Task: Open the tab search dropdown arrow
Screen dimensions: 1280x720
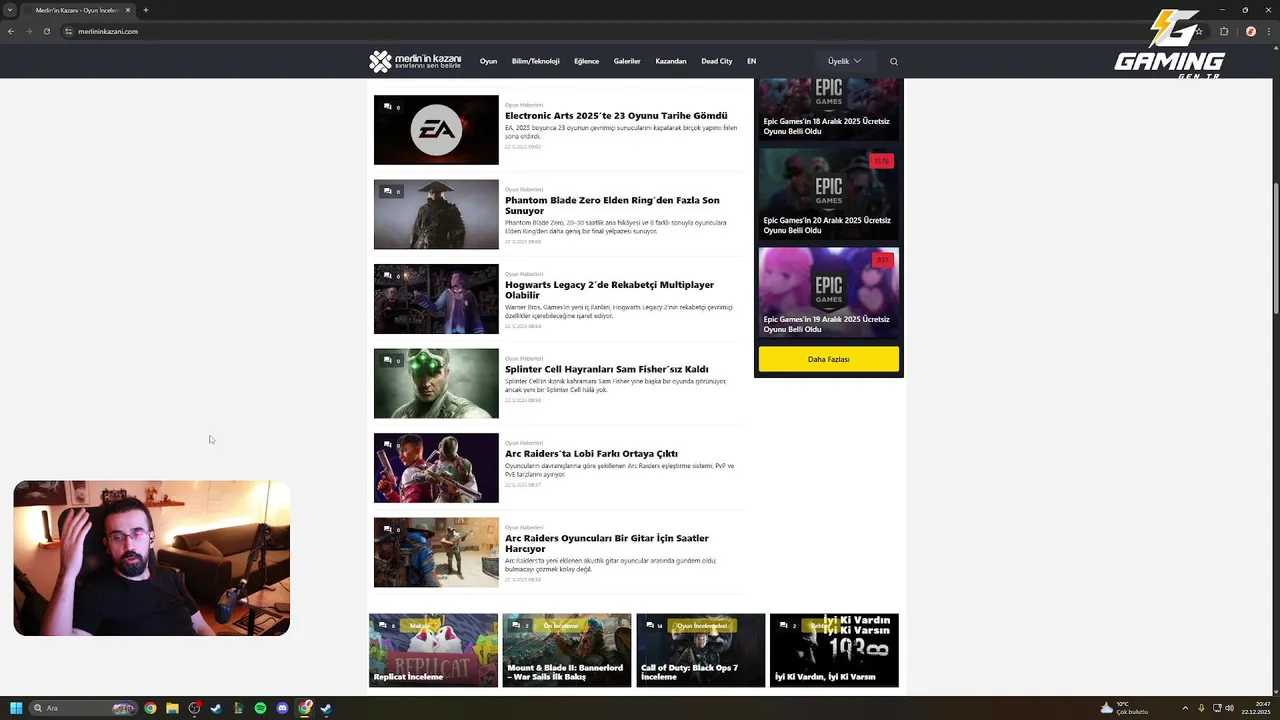Action: point(10,10)
